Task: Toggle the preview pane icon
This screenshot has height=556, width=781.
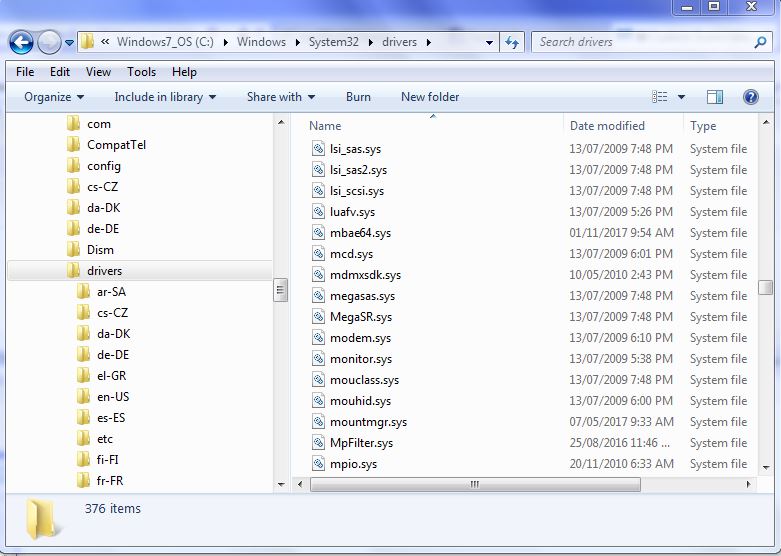Action: click(715, 97)
